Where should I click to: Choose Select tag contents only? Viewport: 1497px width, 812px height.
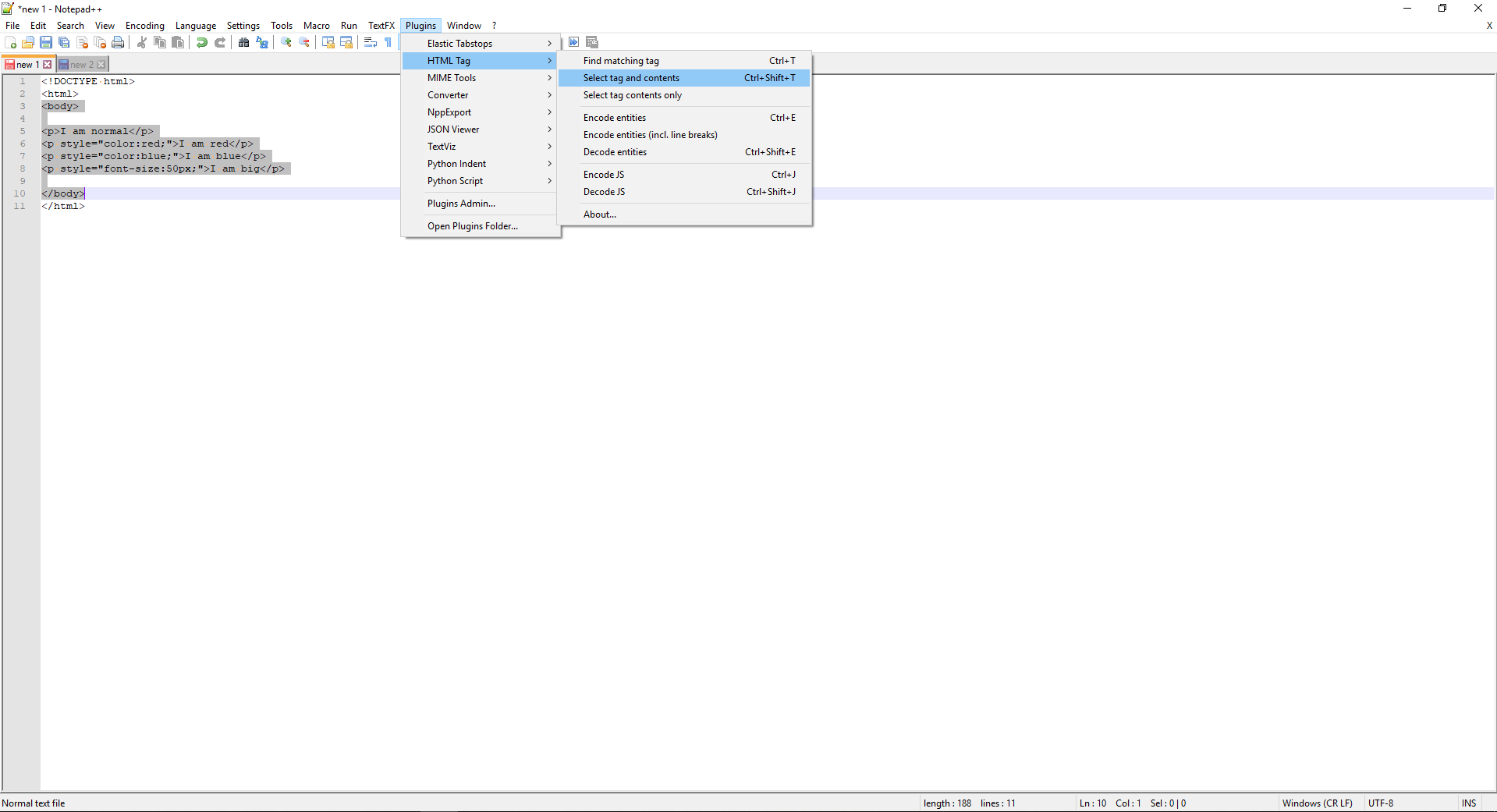(684, 95)
